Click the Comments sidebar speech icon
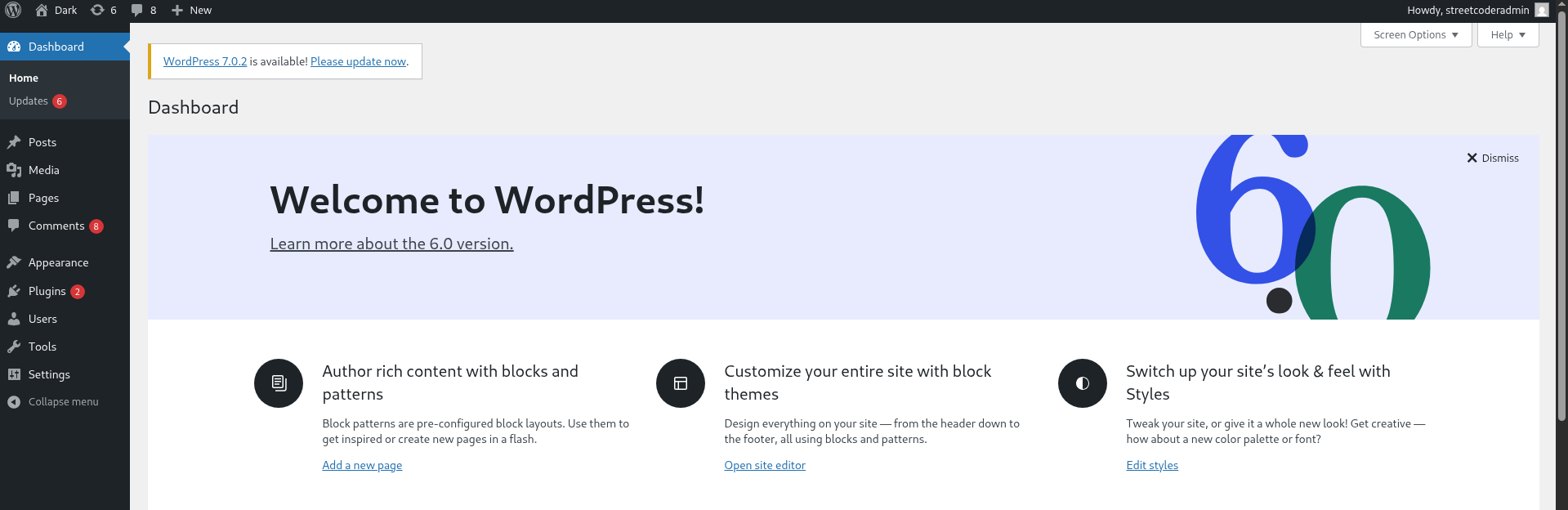 [14, 226]
